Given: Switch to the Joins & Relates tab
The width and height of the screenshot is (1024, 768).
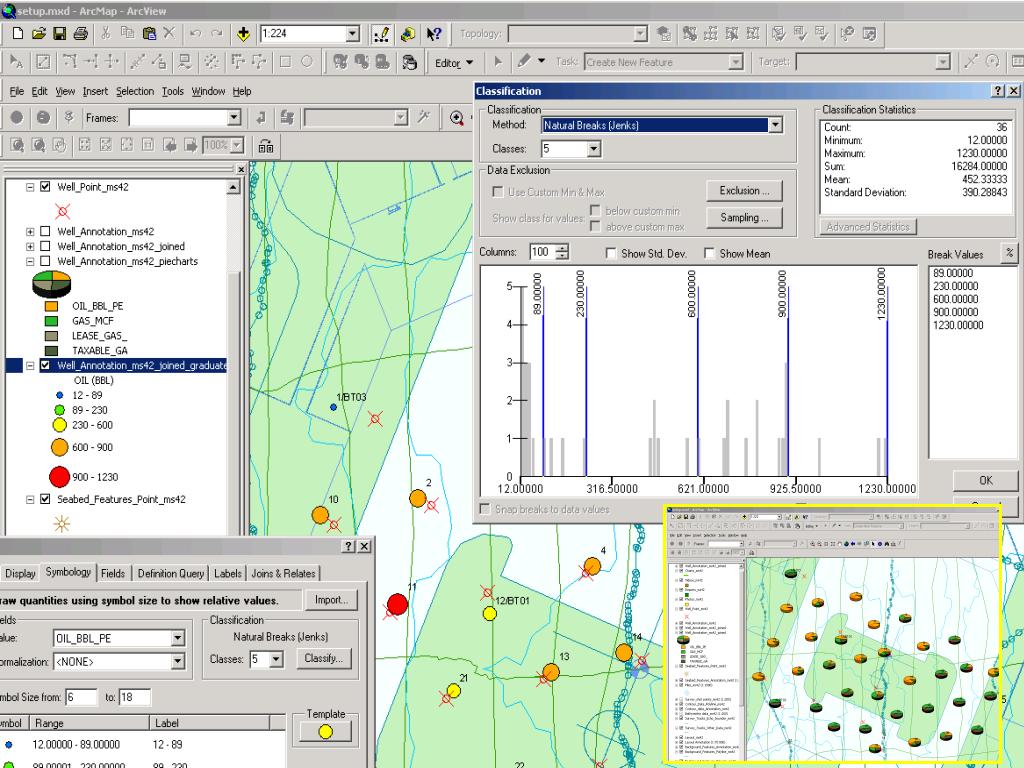Looking at the screenshot, I should coord(283,573).
